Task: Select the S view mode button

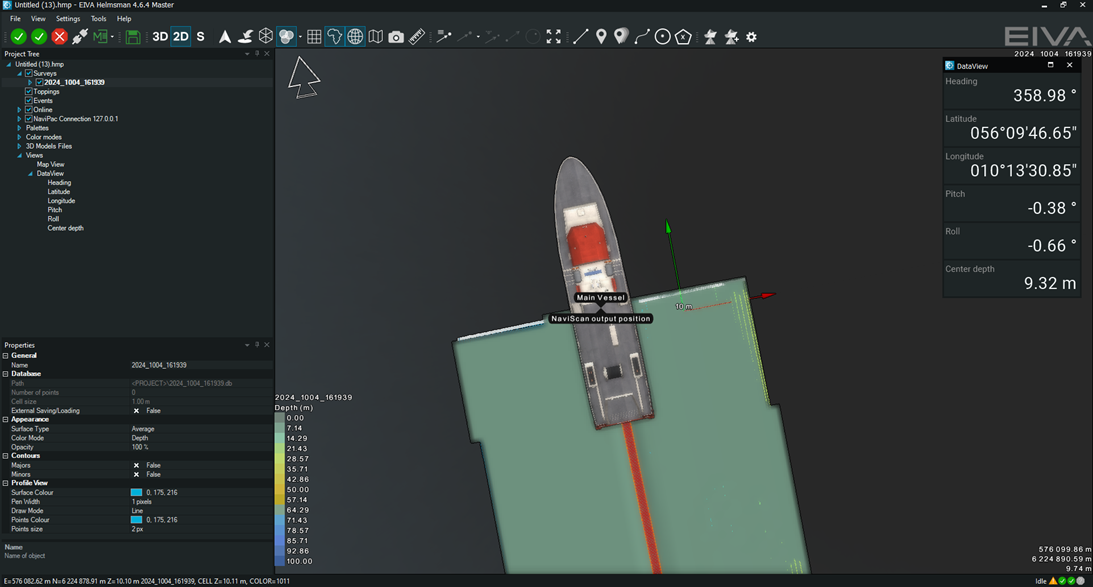Action: coord(201,36)
